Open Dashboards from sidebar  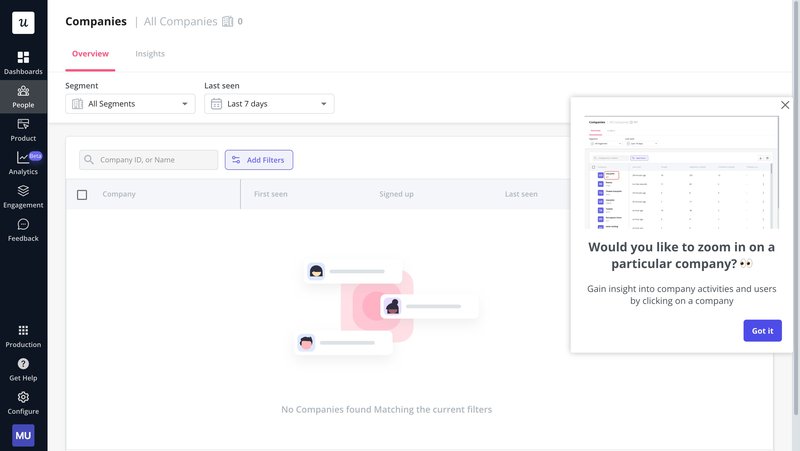[x=23, y=63]
